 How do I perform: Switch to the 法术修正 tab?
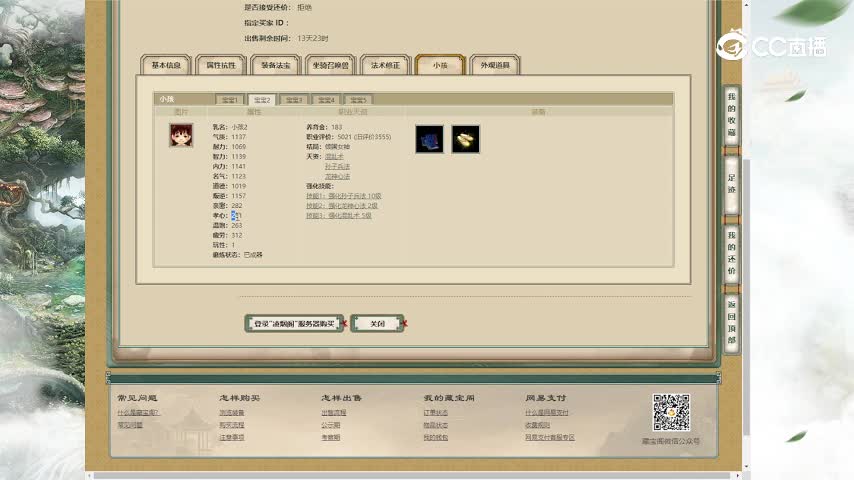click(385, 65)
